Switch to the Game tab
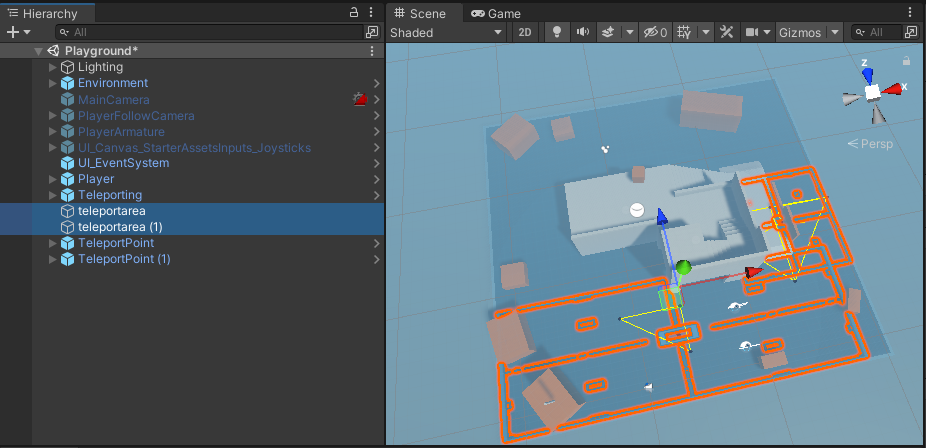This screenshot has width=926, height=448. (496, 13)
